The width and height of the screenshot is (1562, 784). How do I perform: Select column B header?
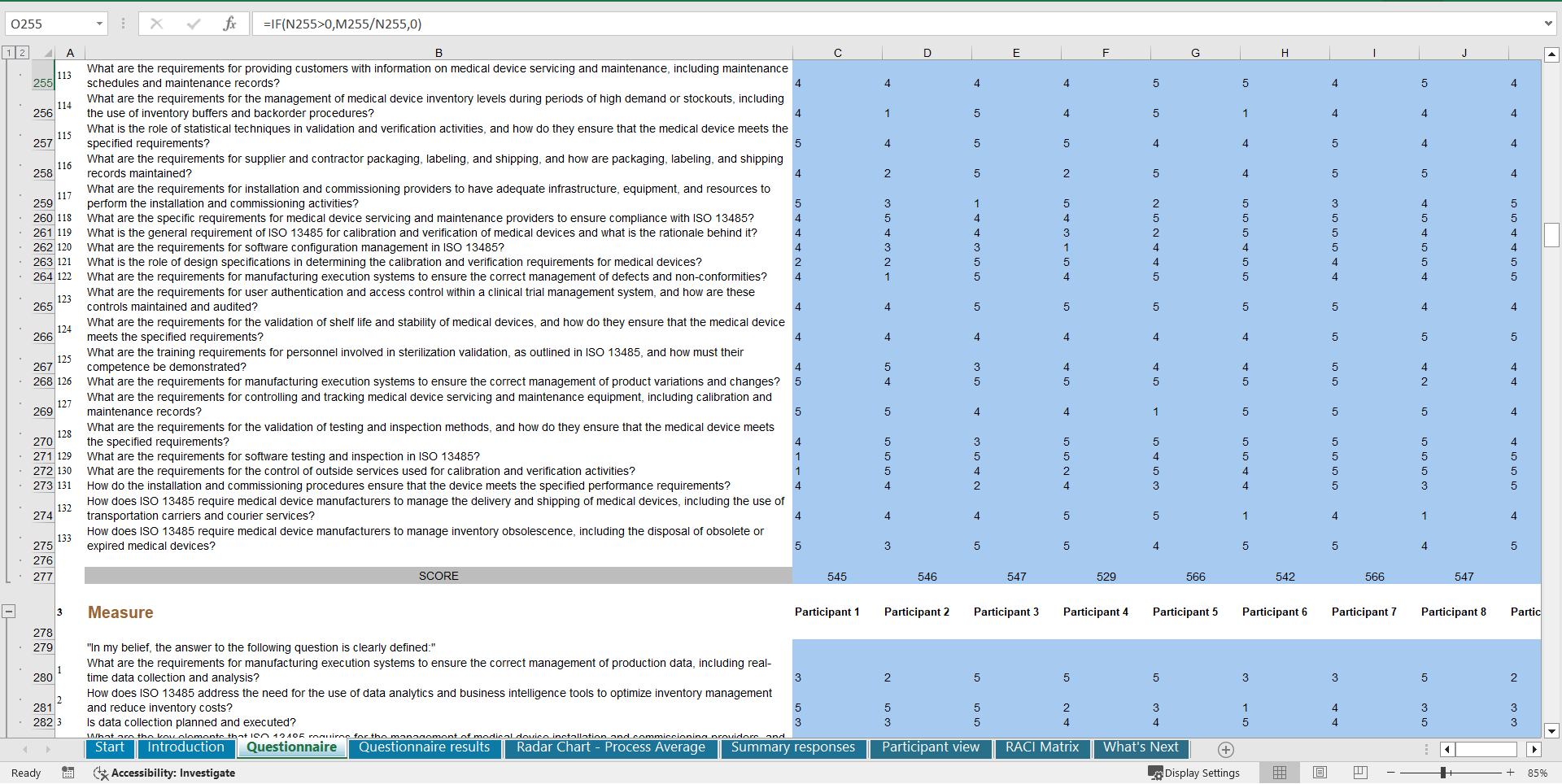pyautogui.click(x=438, y=53)
